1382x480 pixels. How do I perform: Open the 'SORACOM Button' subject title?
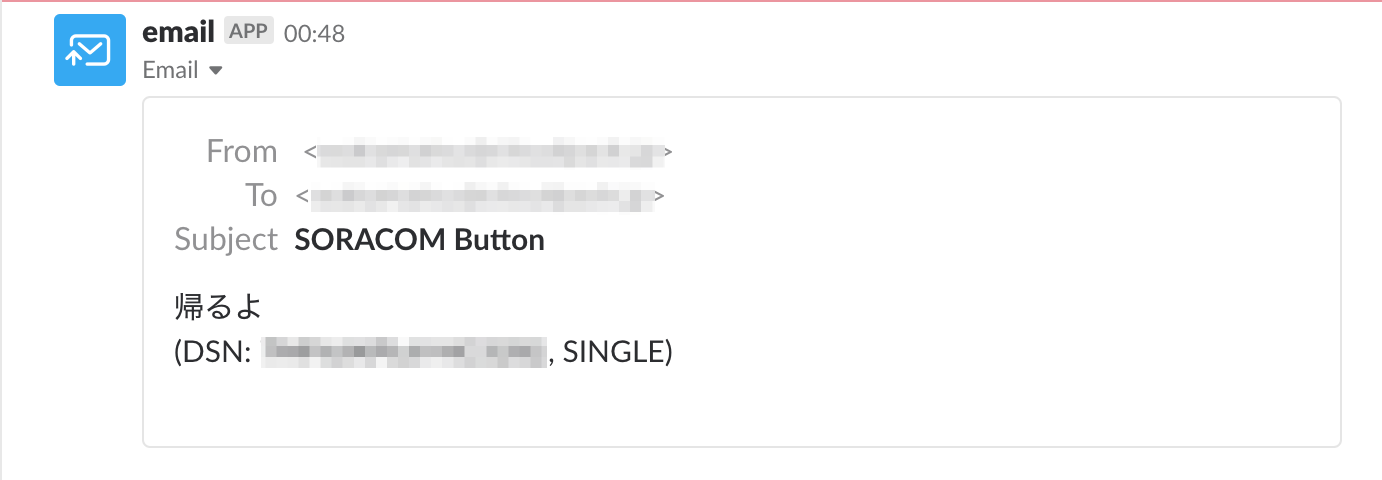pos(420,240)
